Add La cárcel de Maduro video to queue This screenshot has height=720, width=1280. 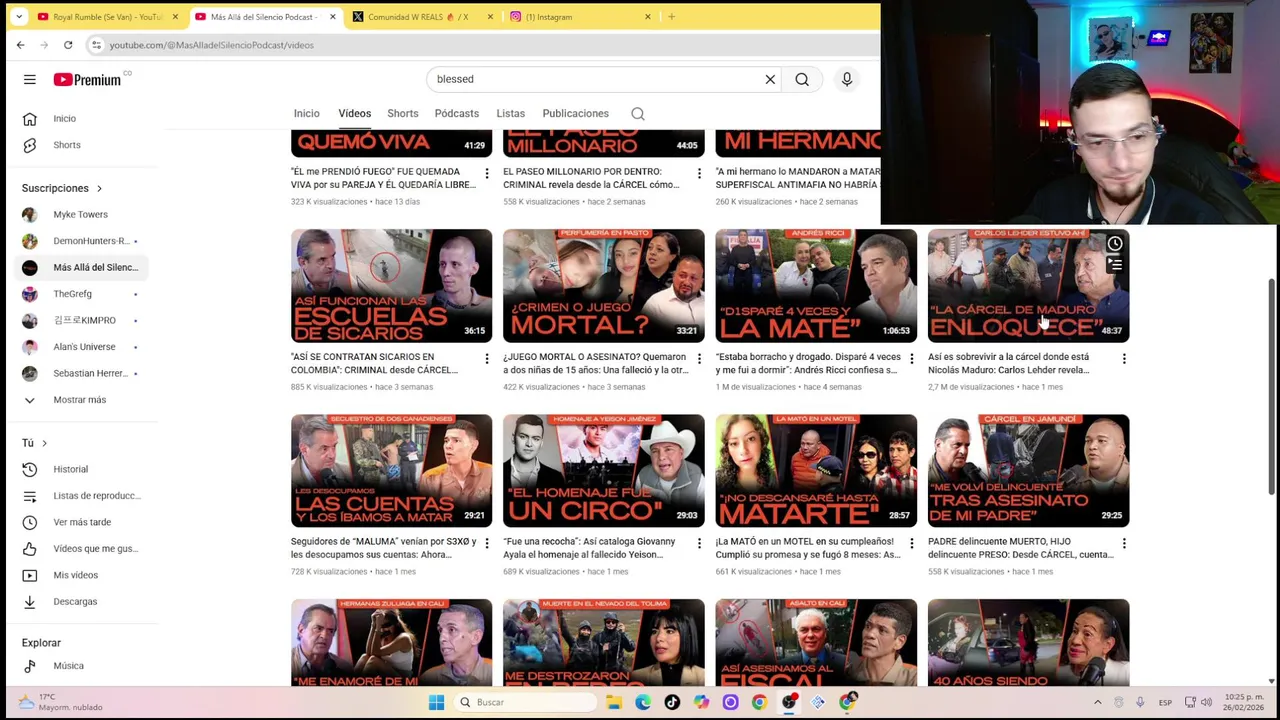click(1115, 265)
